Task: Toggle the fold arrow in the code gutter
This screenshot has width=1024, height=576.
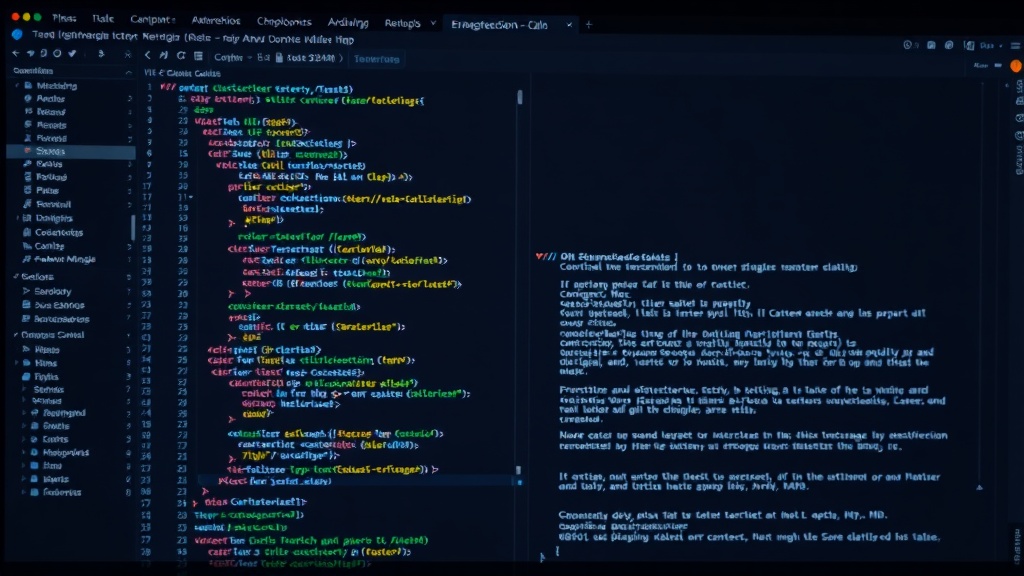Action: (191, 197)
